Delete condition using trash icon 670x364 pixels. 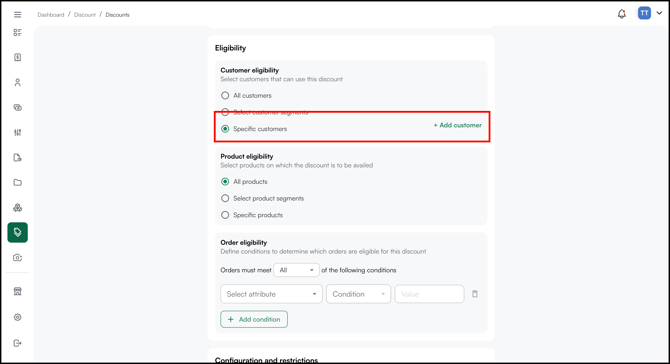point(475,294)
